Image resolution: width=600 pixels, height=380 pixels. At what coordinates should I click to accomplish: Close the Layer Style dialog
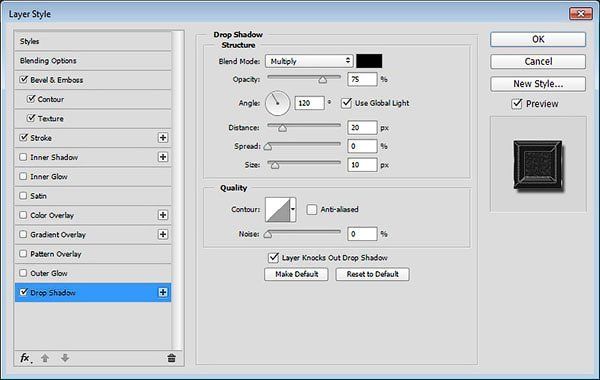point(580,14)
